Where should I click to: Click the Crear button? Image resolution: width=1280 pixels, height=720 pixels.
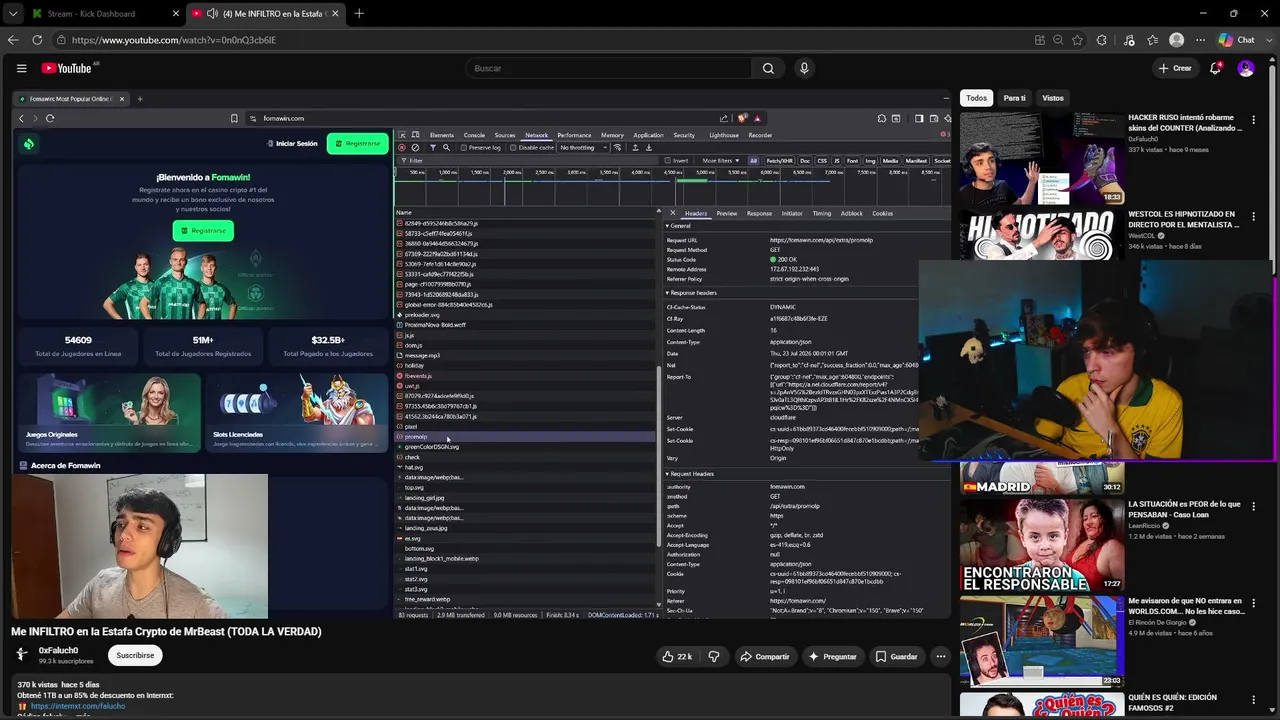point(1175,68)
